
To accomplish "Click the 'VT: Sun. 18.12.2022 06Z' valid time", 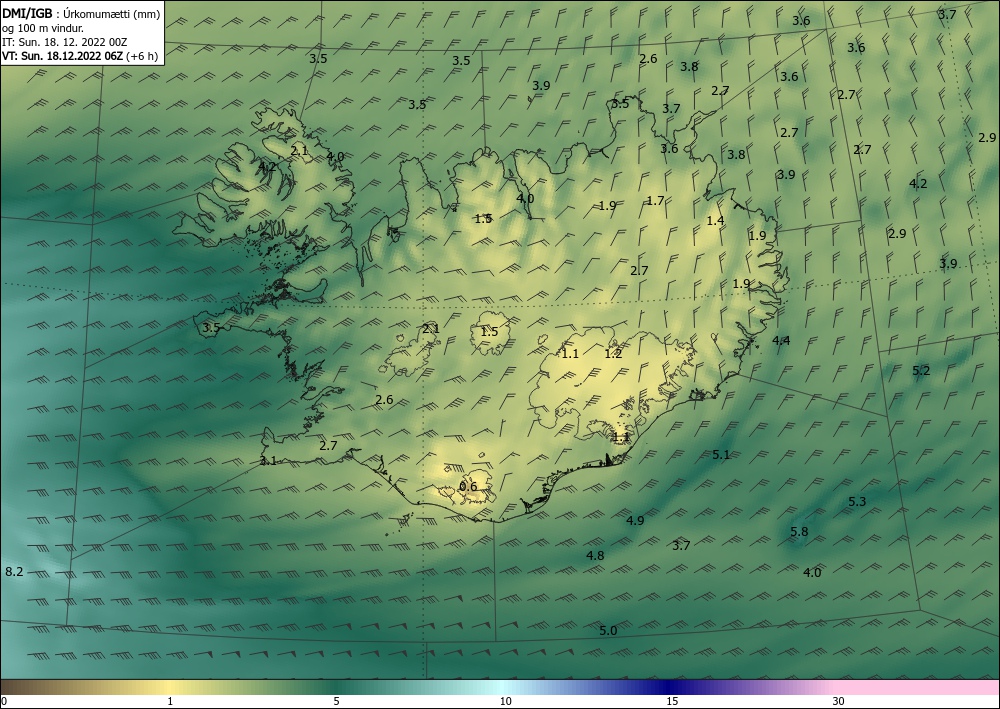I will tap(62, 56).
